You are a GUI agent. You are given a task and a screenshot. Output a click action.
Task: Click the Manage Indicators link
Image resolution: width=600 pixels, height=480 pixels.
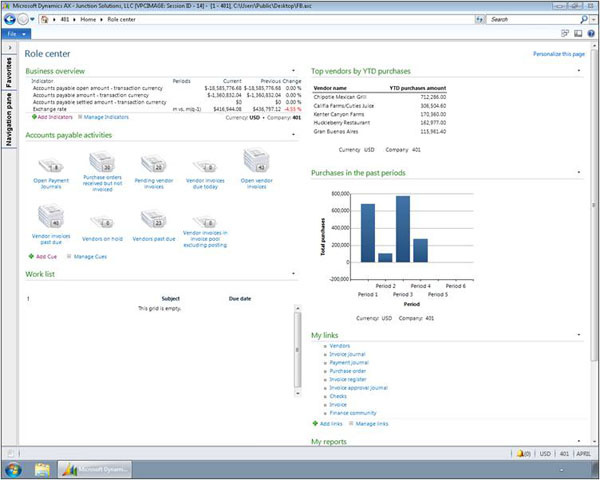(x=106, y=117)
